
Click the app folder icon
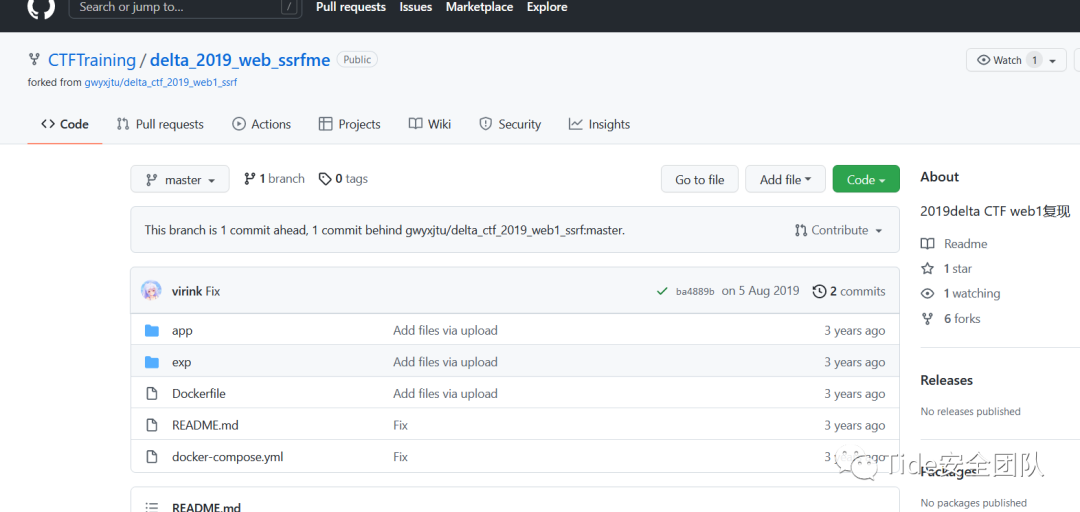152,331
